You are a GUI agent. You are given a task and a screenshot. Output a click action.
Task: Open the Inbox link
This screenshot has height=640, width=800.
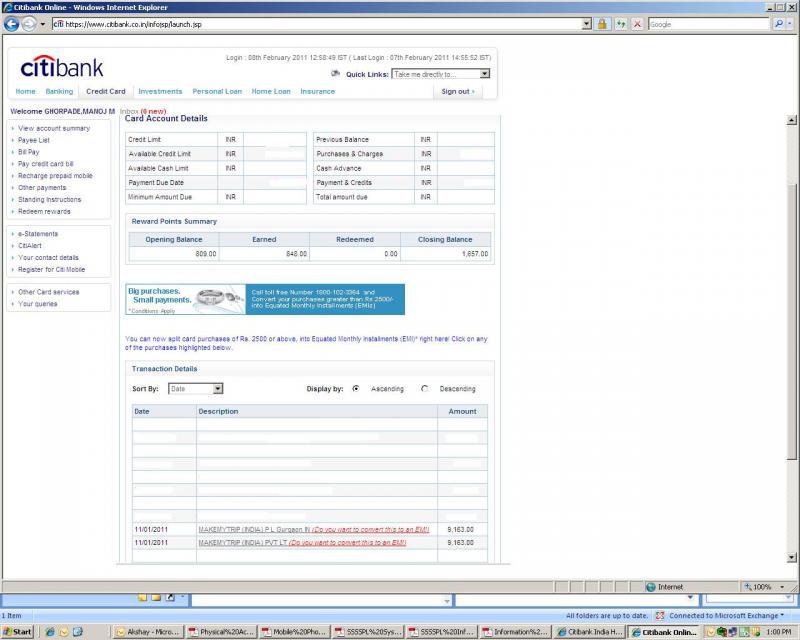click(x=129, y=111)
